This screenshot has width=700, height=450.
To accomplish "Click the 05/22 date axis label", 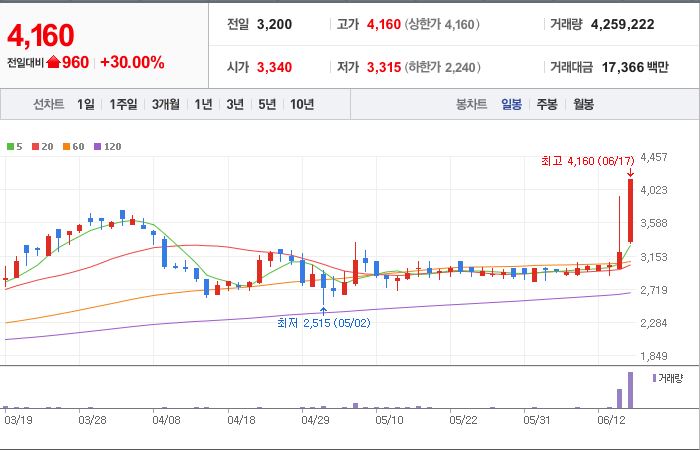I will click(x=463, y=421).
